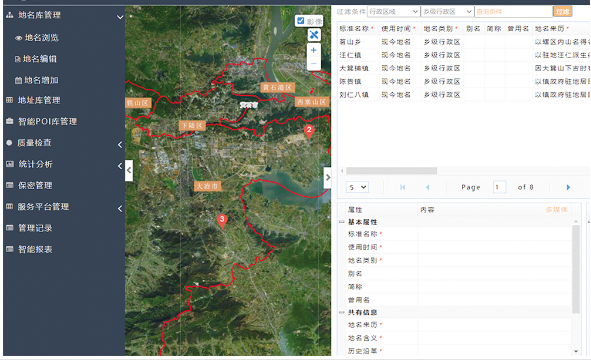
Task: Open 统计分析 sidebar menu
Action: coord(35,164)
